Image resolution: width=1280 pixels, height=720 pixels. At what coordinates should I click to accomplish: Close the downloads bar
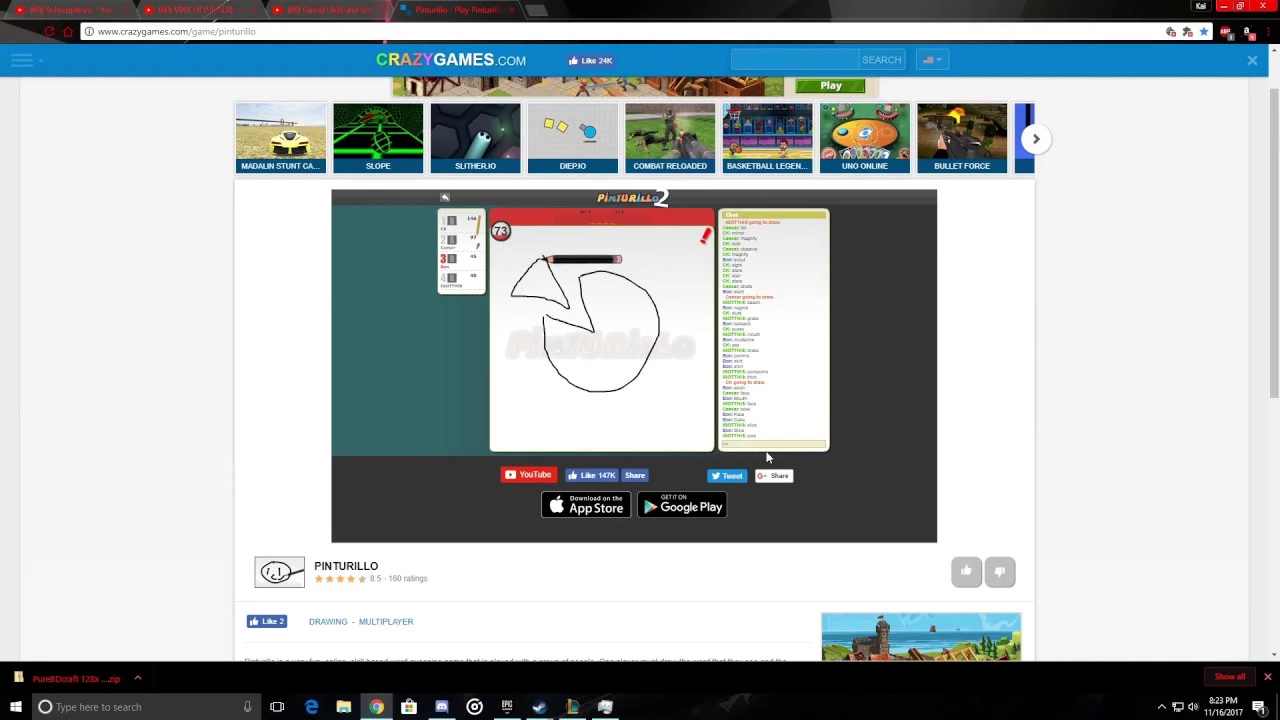click(1267, 677)
